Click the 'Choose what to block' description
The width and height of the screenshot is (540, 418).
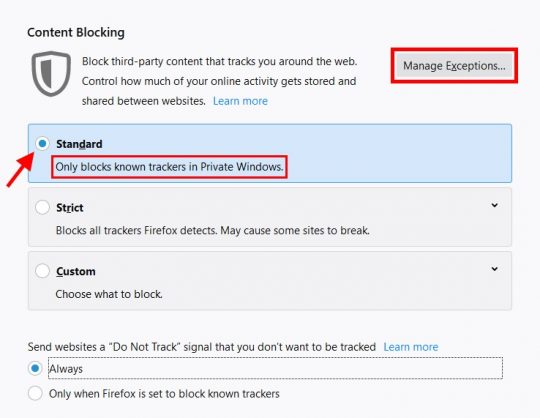[109, 294]
